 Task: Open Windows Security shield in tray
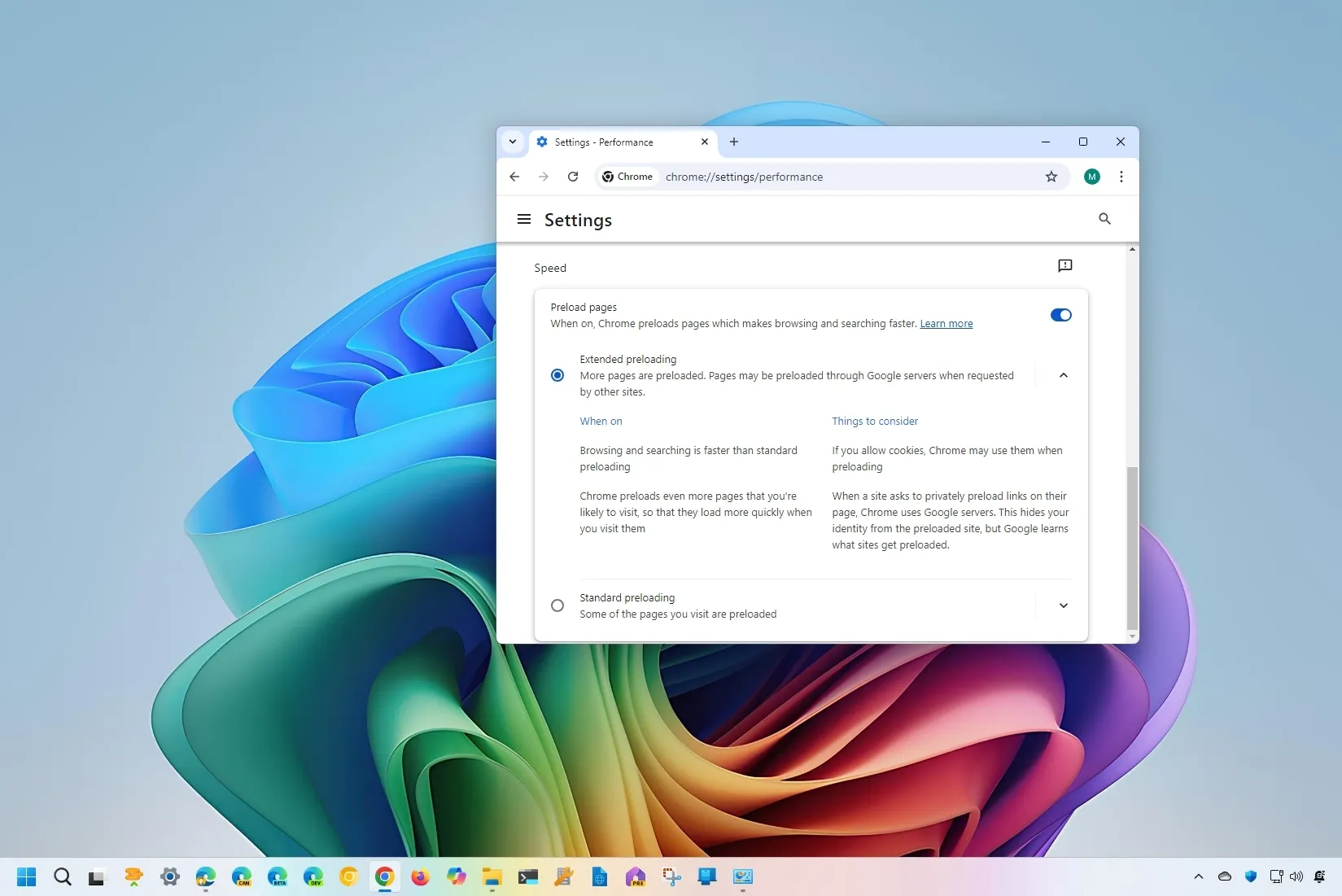click(1251, 876)
